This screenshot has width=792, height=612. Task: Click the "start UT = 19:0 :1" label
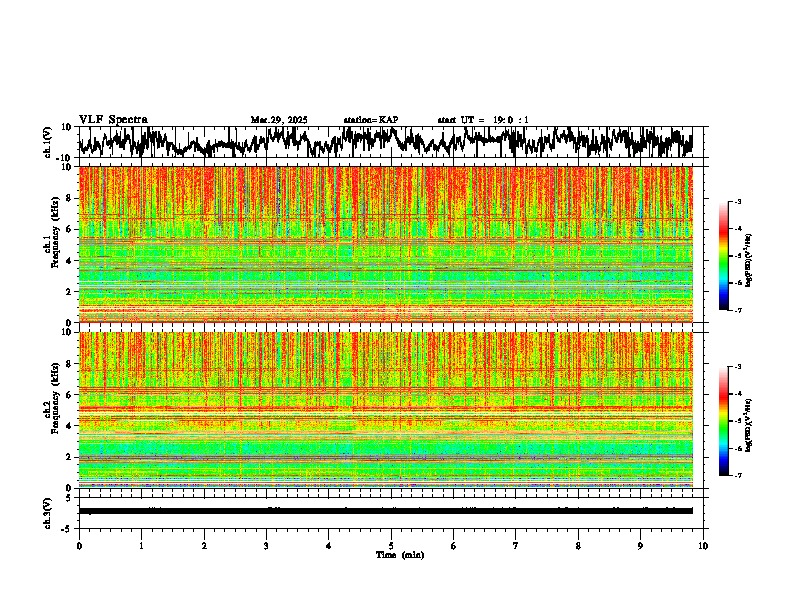[483, 120]
